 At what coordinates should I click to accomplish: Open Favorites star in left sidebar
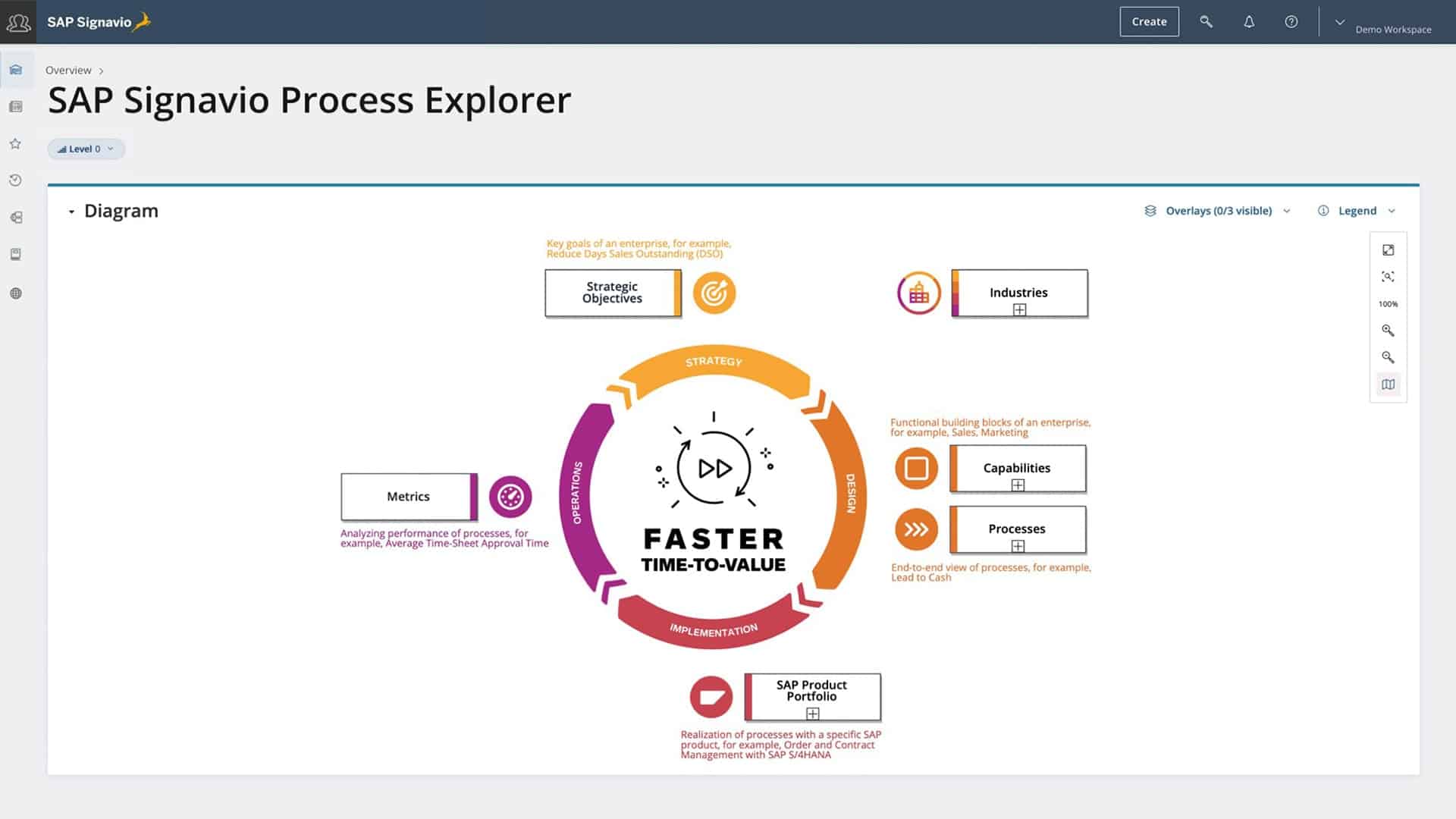point(15,143)
